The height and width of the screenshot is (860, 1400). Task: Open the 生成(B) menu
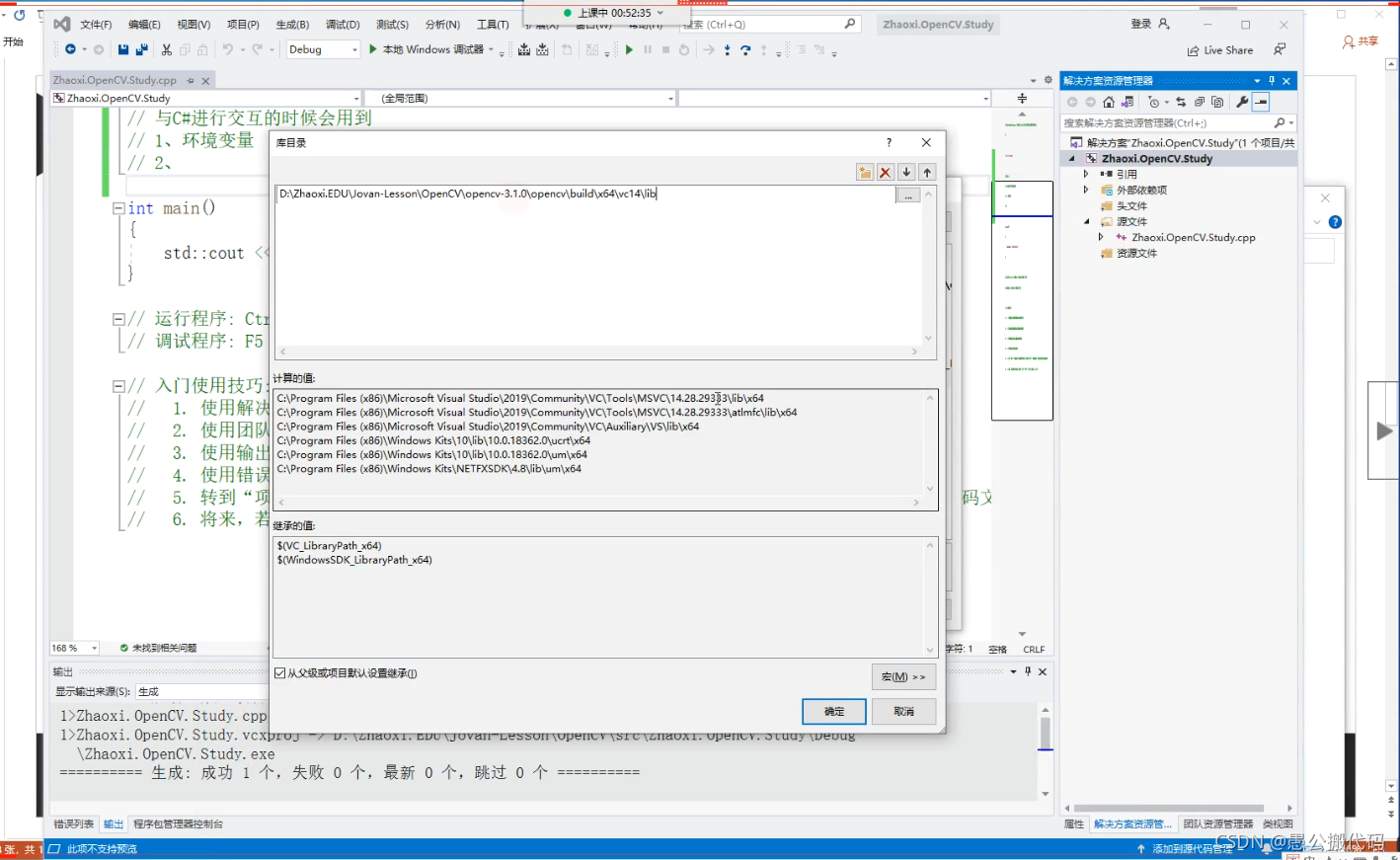[x=292, y=25]
